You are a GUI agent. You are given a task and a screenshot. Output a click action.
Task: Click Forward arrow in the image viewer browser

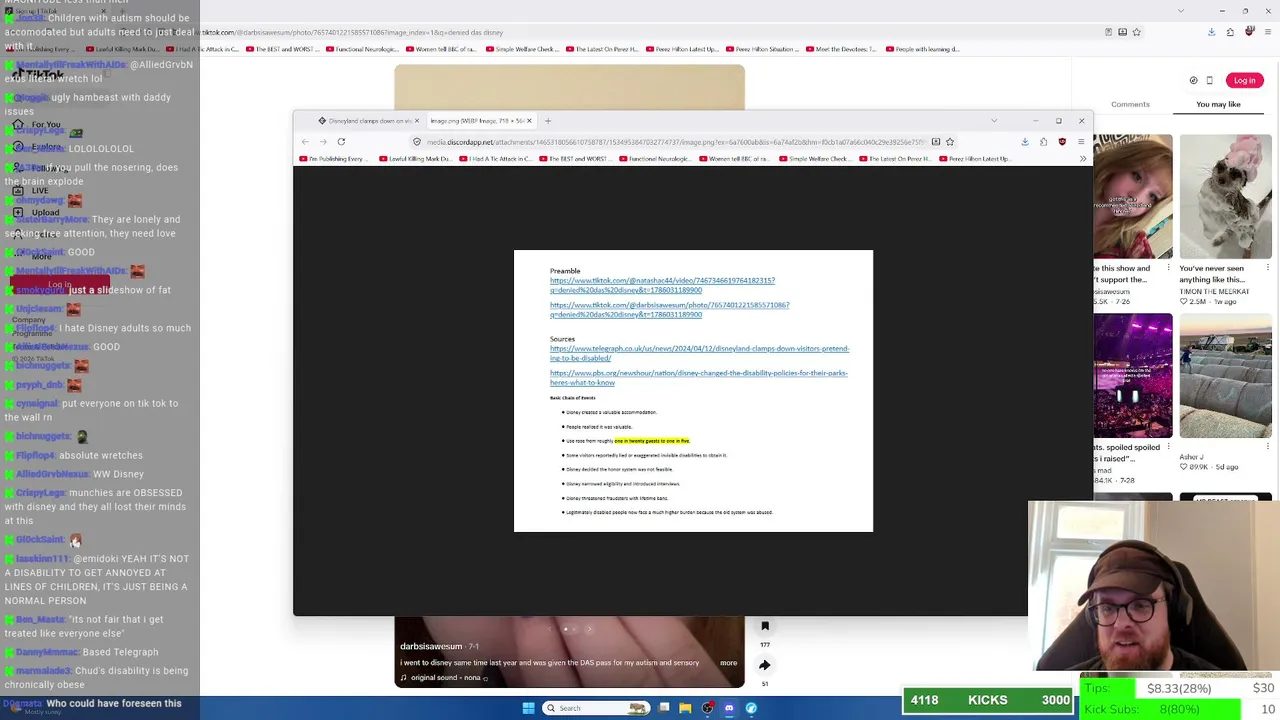323,142
